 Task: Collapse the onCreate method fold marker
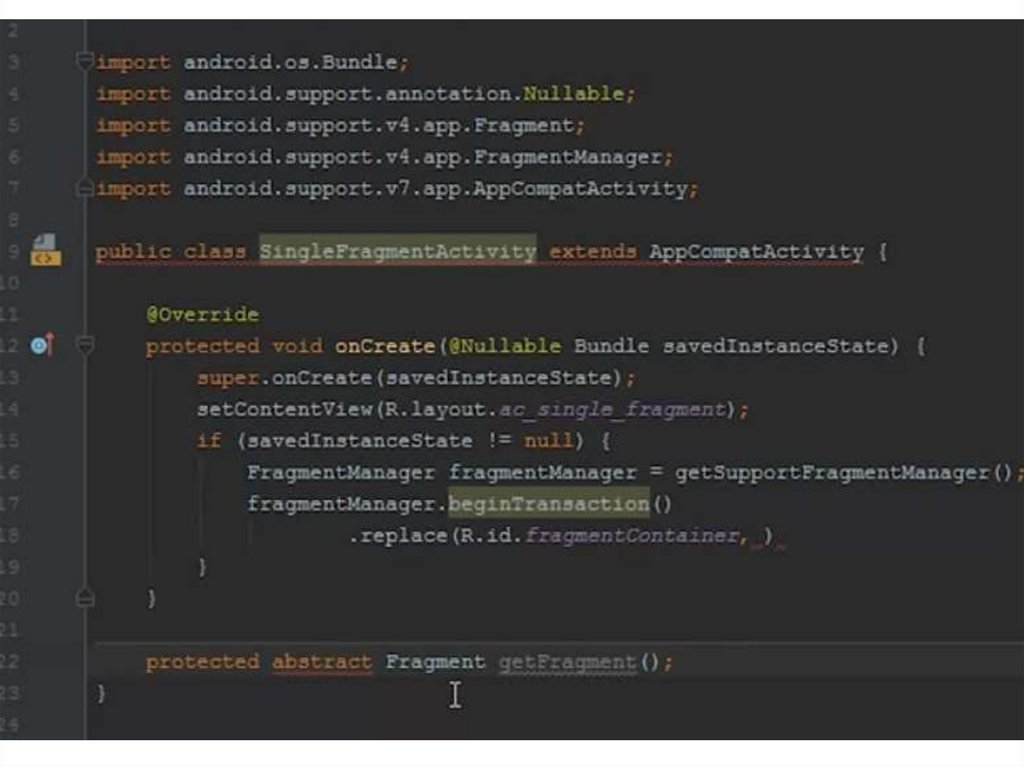86,344
